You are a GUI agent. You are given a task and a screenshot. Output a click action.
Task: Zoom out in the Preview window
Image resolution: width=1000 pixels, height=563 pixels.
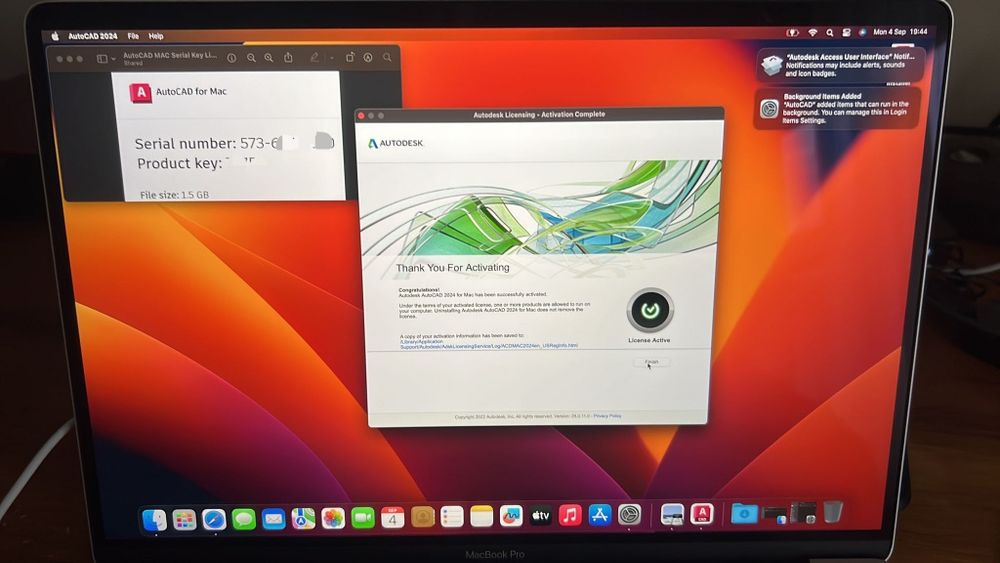coord(251,58)
